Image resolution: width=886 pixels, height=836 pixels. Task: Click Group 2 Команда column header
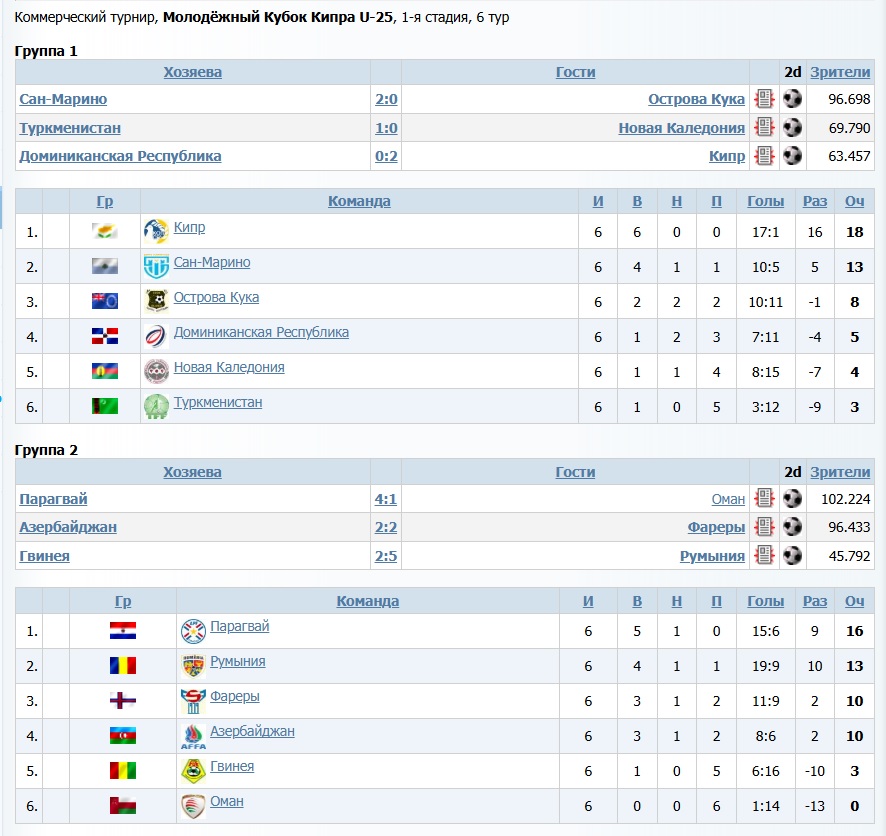[x=367, y=601]
